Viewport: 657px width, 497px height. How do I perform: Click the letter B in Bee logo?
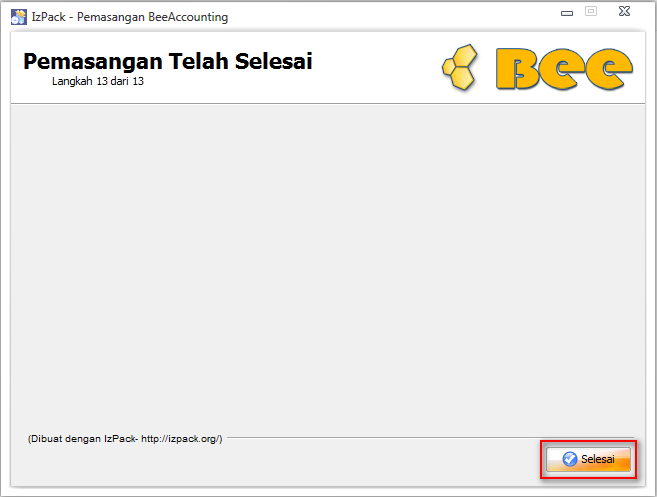point(518,69)
